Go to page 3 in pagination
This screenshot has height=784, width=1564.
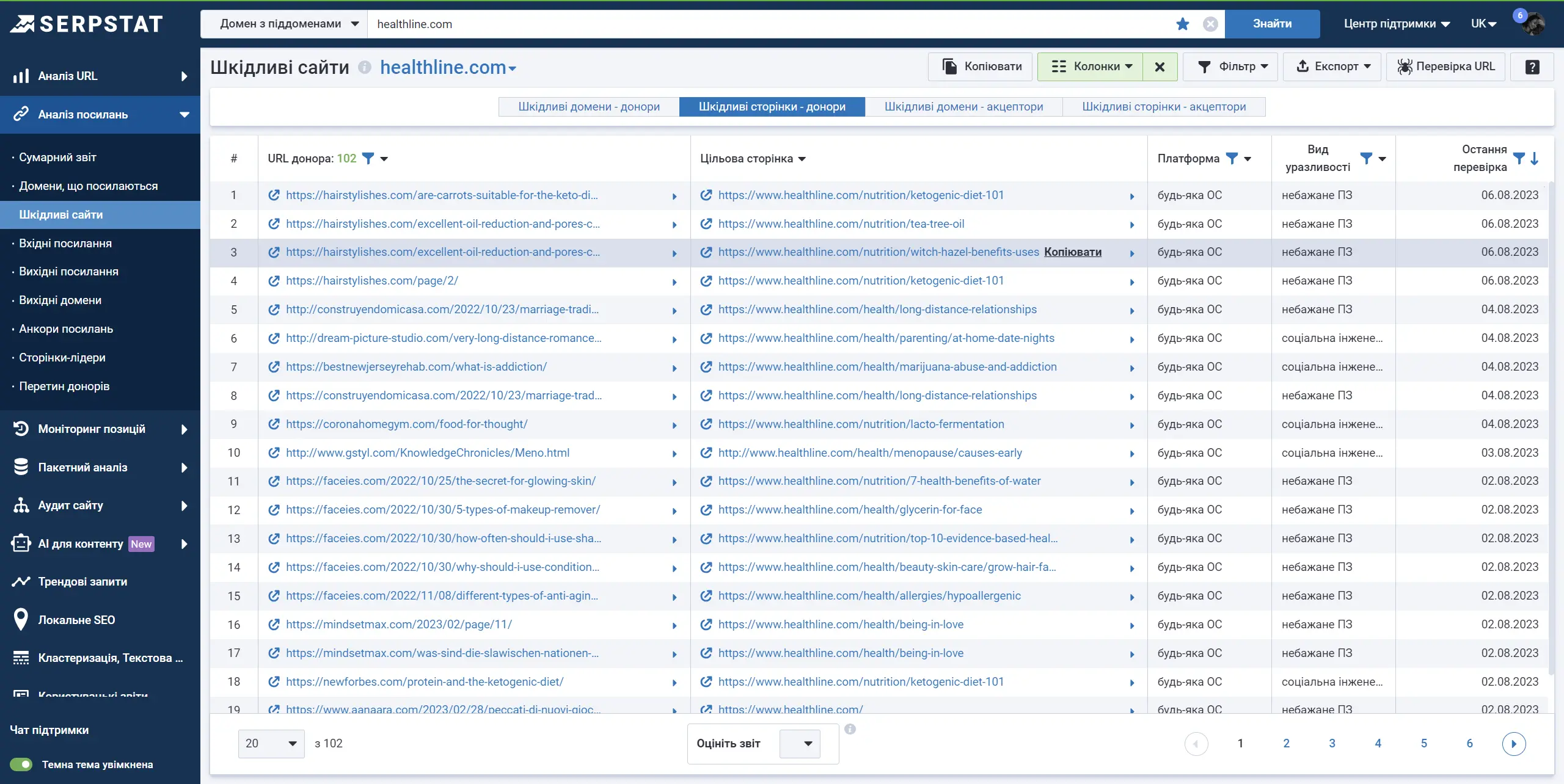coord(1332,744)
